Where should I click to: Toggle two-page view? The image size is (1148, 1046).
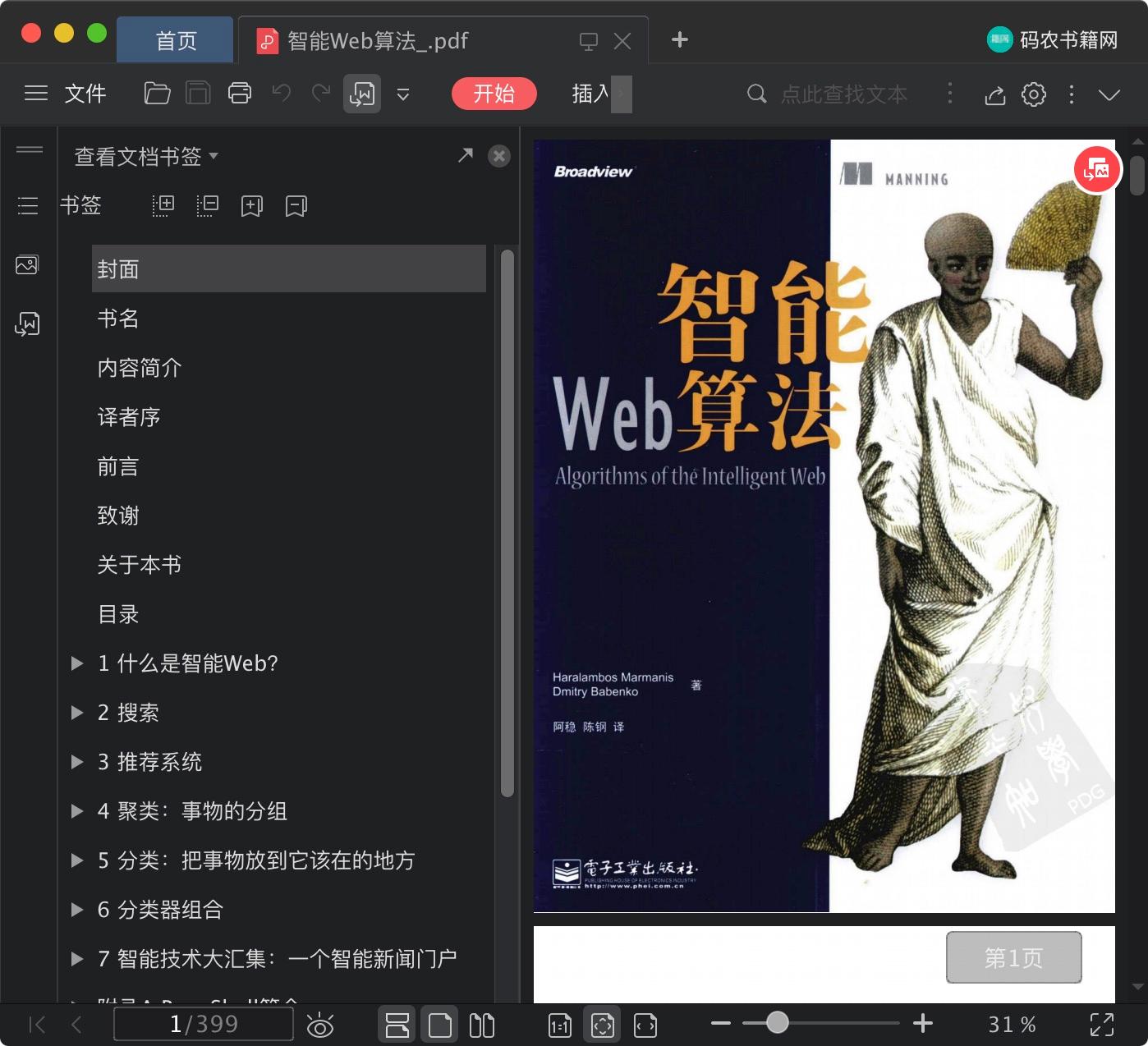point(482,1025)
